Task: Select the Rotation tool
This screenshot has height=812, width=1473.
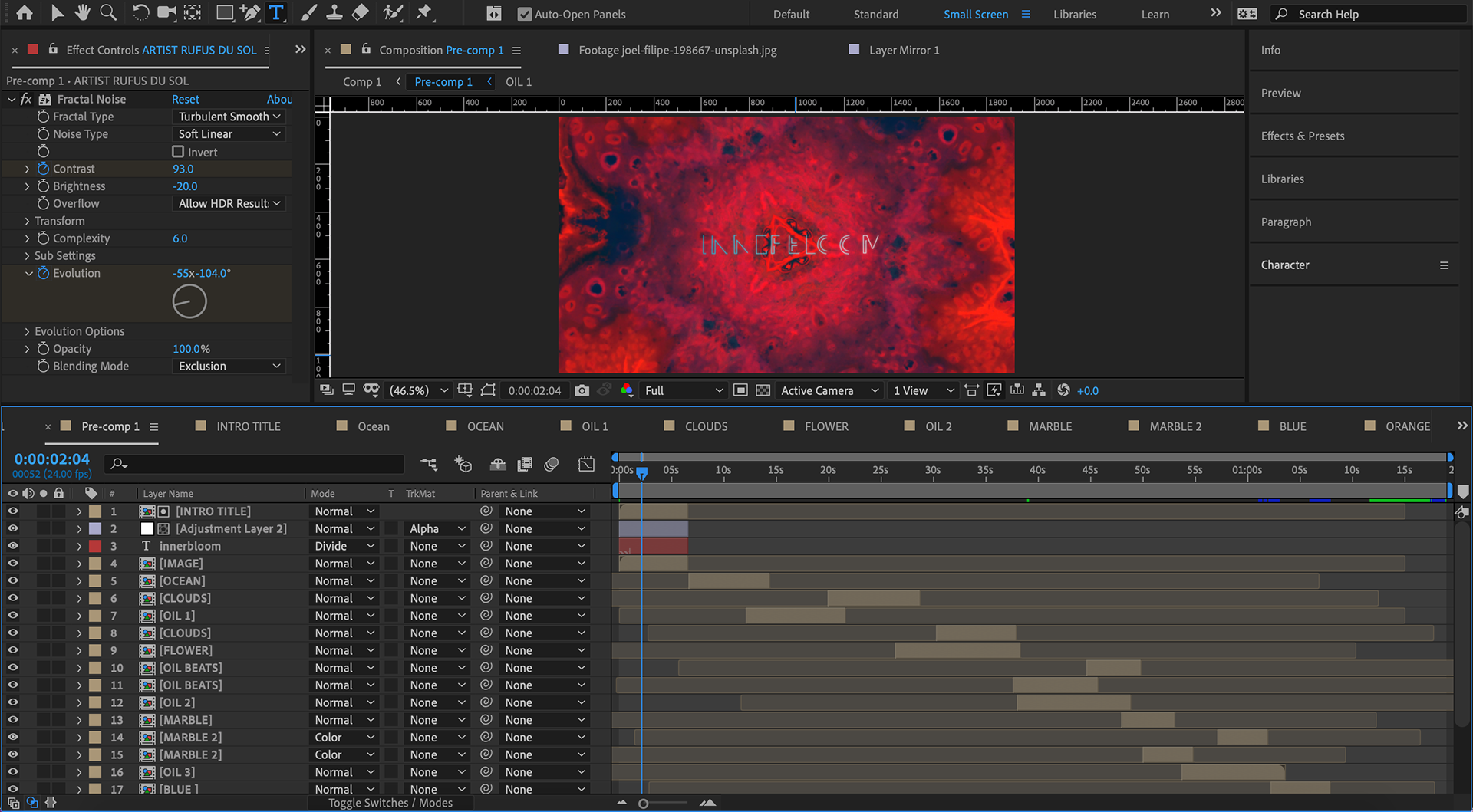Action: pos(140,13)
